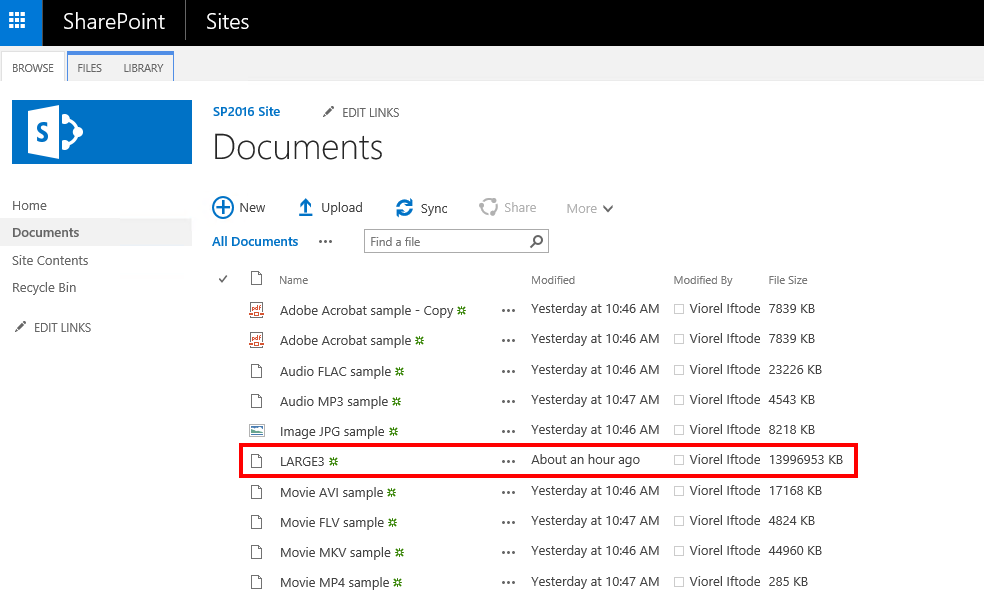Tick presence checkbox in Movie MP4 sample row
984x604 pixels.
[678, 582]
